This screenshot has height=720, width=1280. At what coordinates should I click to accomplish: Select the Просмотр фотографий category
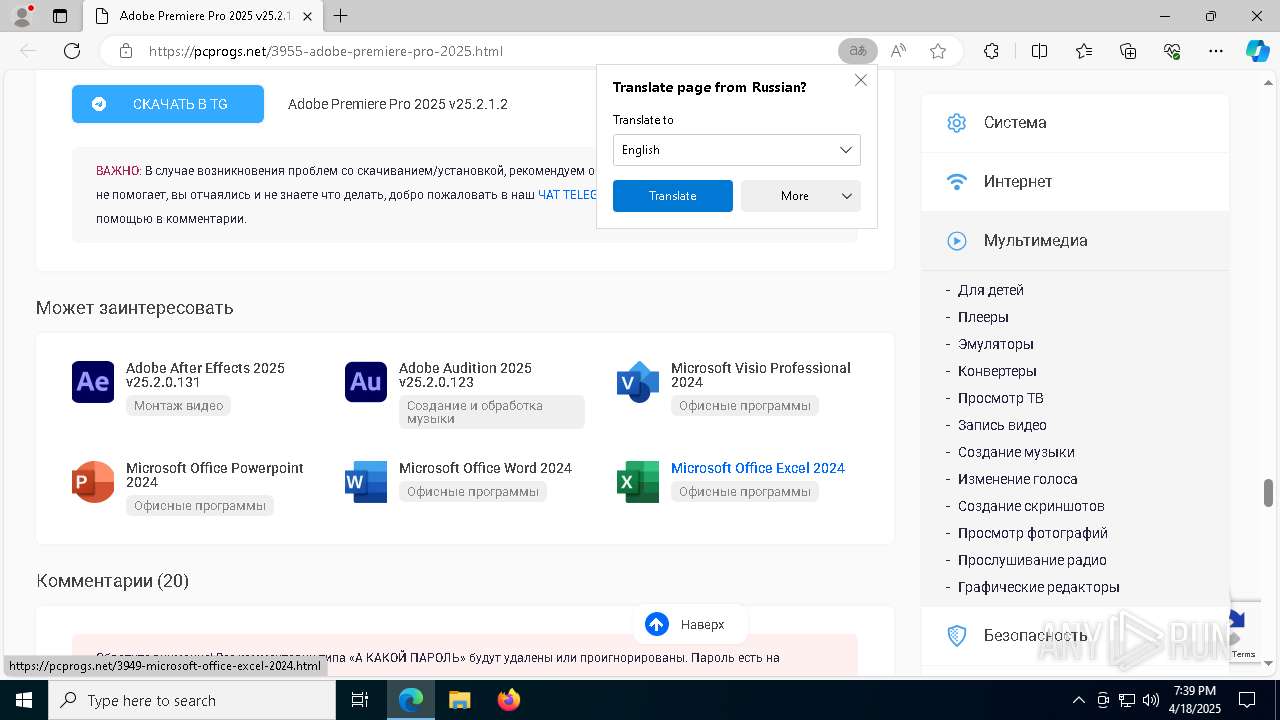(x=1033, y=533)
